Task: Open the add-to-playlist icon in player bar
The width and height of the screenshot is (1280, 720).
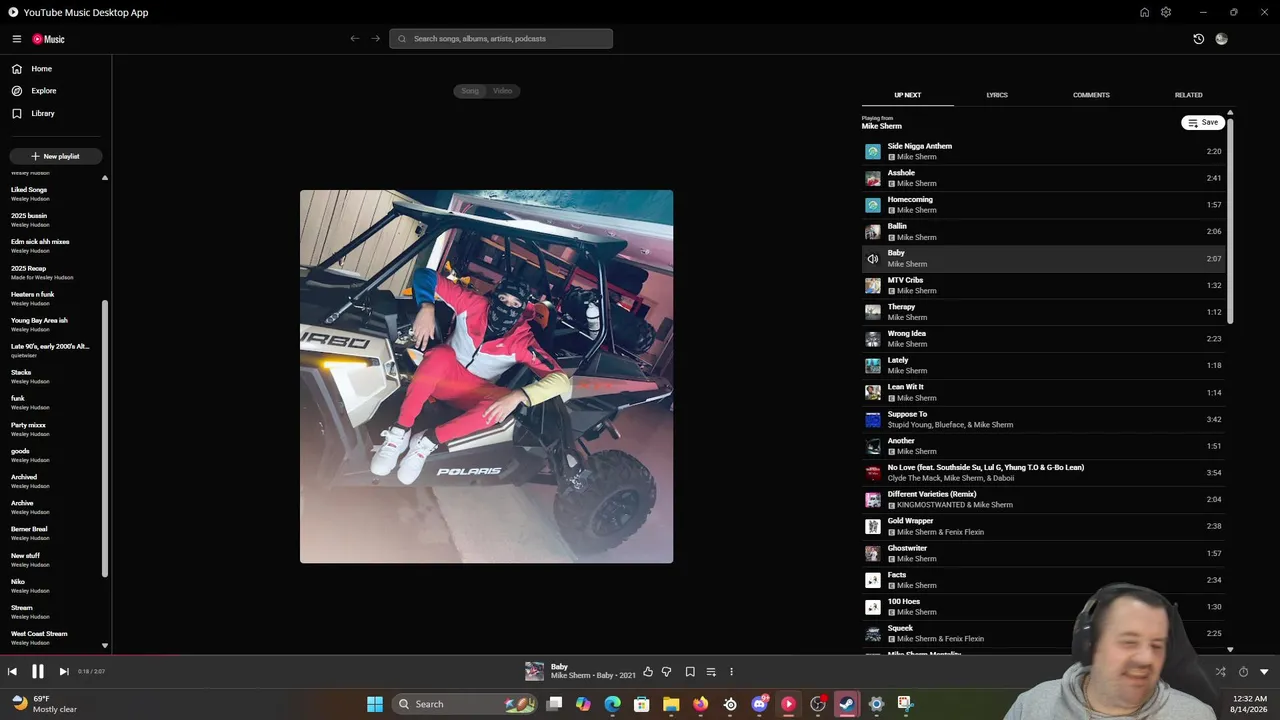Action: pyautogui.click(x=711, y=672)
